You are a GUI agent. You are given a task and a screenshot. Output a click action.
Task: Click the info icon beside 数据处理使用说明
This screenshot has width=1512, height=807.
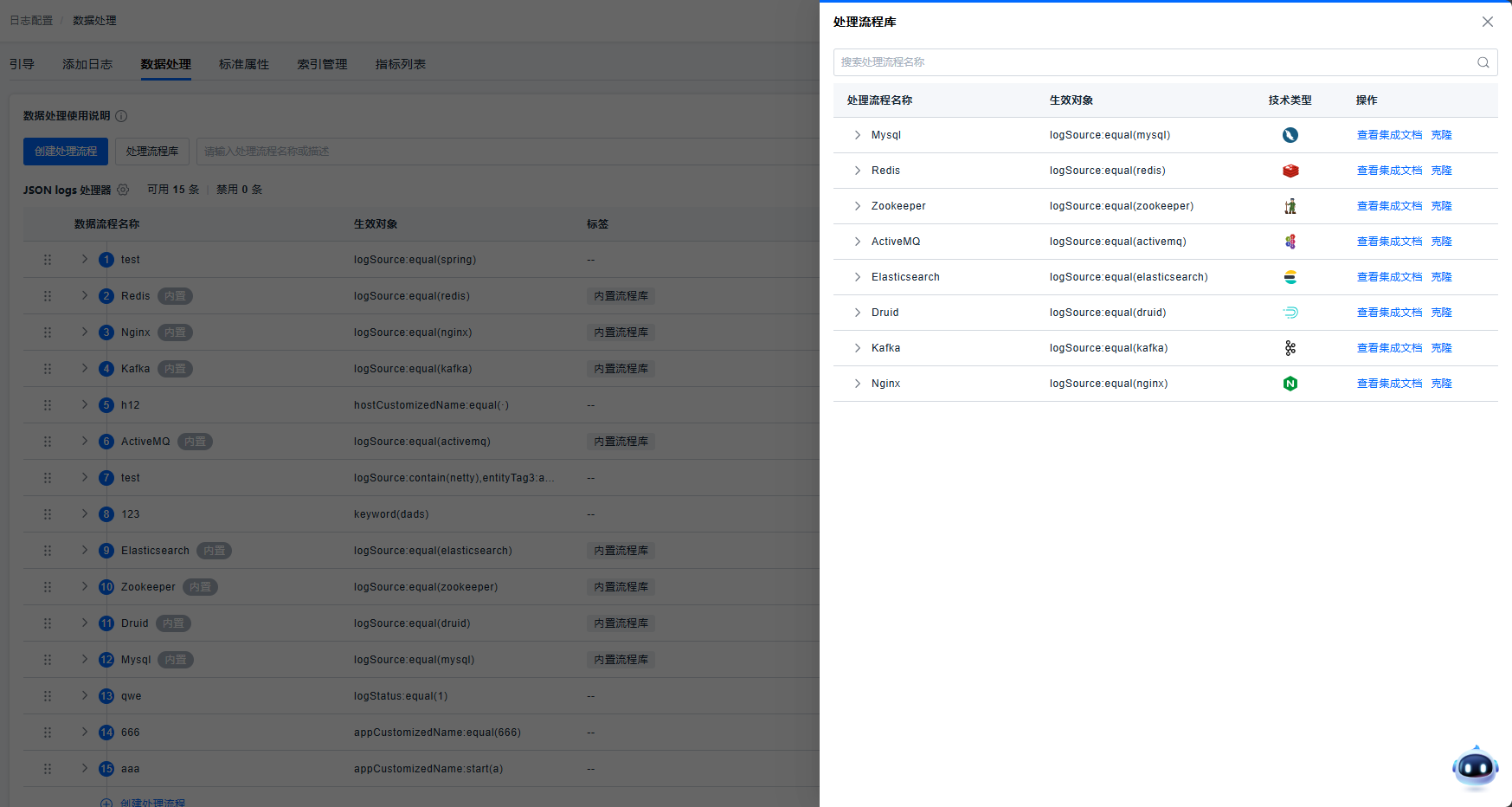(x=122, y=116)
